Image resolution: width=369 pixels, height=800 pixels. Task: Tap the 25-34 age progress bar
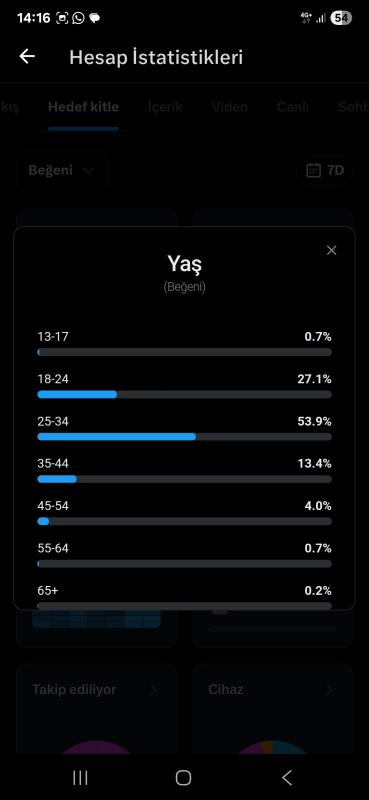184,437
